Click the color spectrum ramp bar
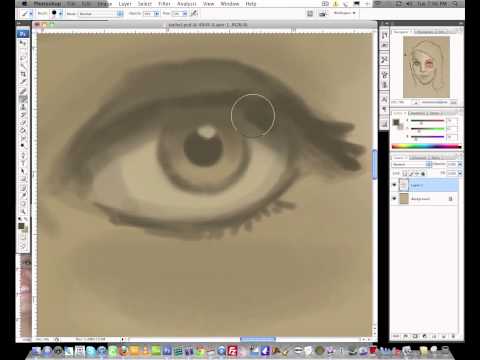The image size is (480, 360). click(x=426, y=146)
